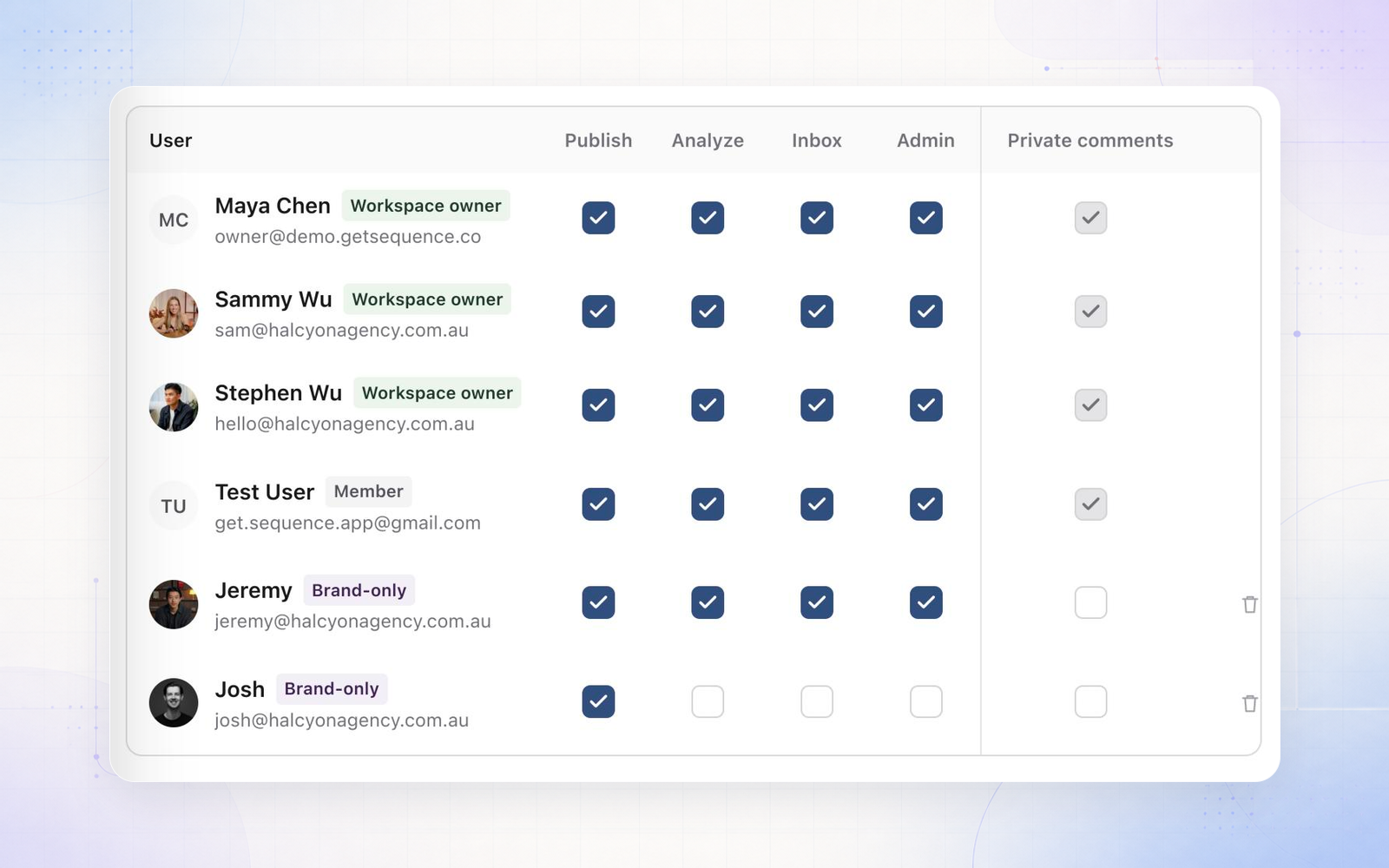Enable Private comments for Jeremy
1389x868 pixels.
click(x=1090, y=602)
